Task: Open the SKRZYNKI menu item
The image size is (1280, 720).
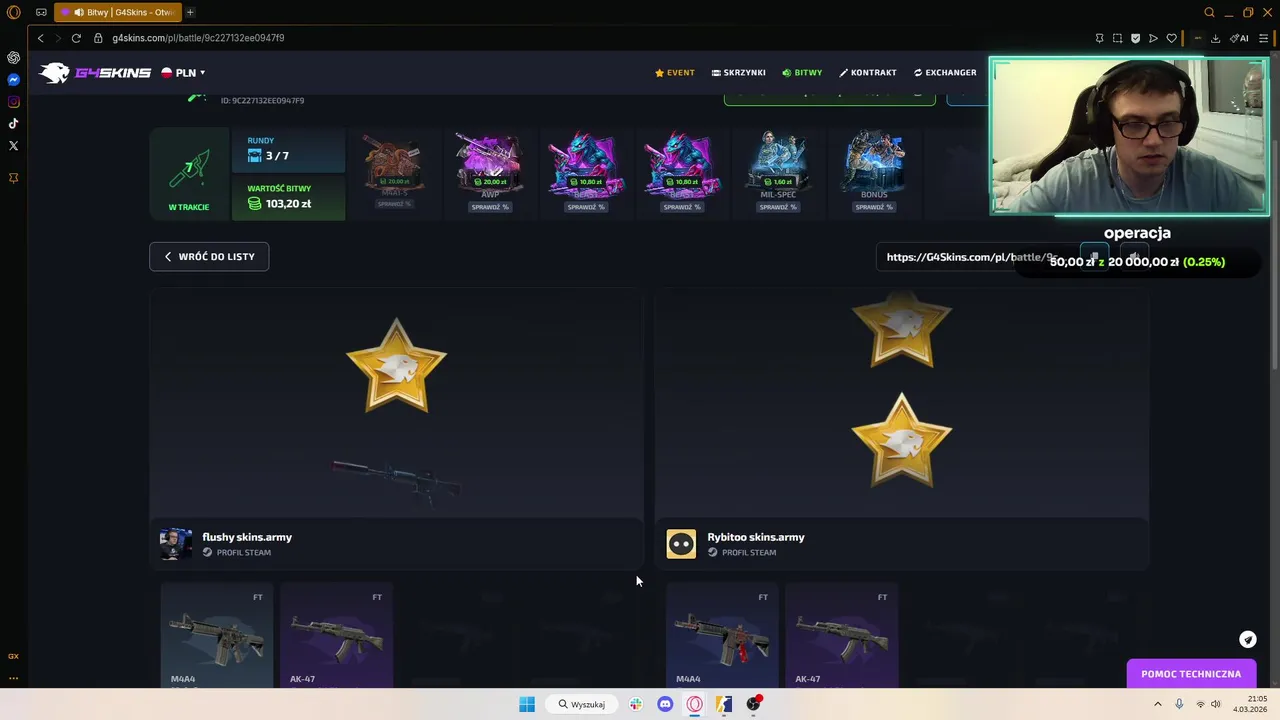Action: click(739, 73)
